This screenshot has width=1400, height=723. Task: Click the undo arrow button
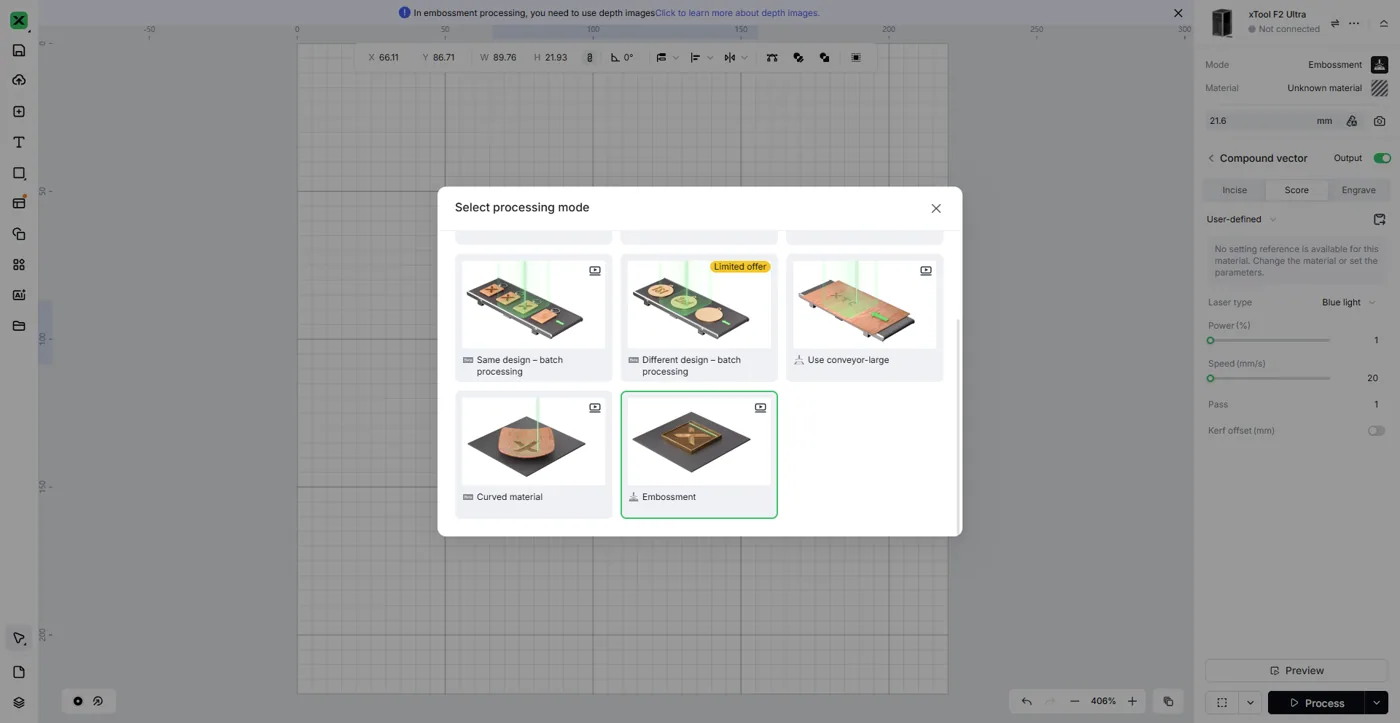1026,702
